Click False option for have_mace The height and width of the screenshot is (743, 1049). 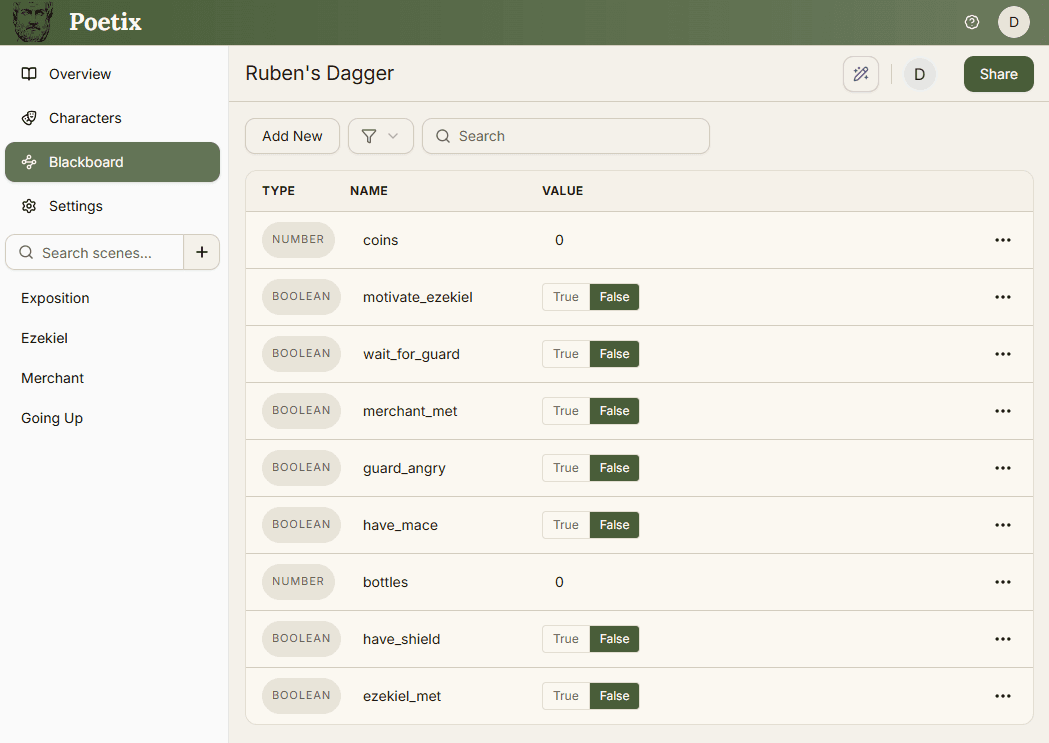[x=614, y=525]
